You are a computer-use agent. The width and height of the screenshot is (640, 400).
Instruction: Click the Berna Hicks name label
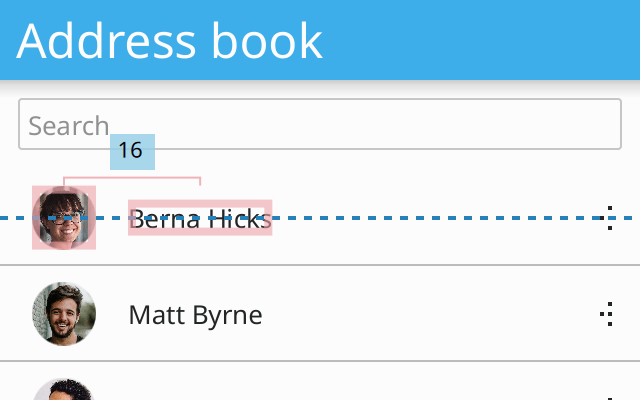200,218
